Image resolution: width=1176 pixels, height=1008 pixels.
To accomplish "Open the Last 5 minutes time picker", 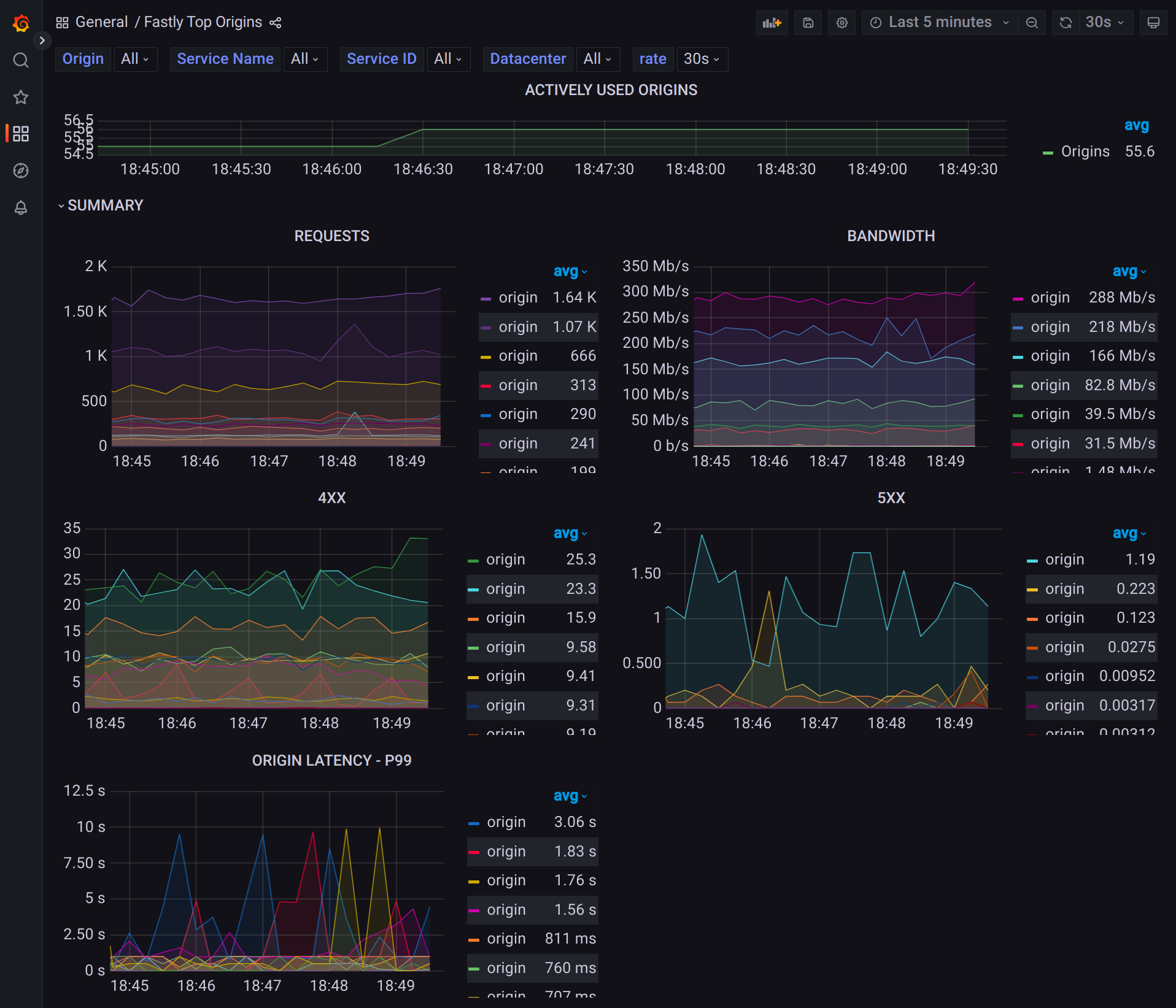I will point(940,23).
